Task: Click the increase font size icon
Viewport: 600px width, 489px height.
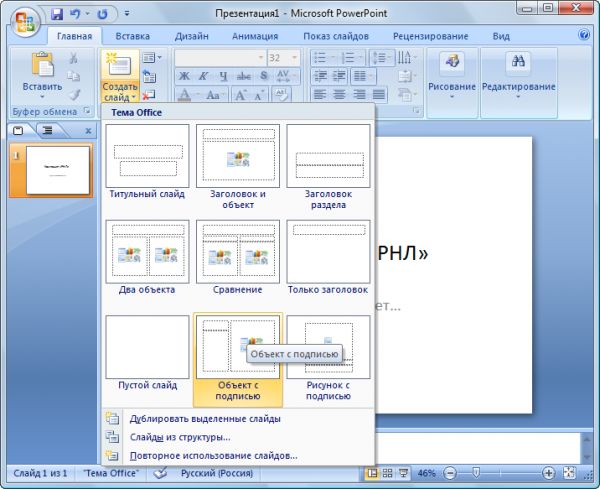Action: (x=240, y=95)
